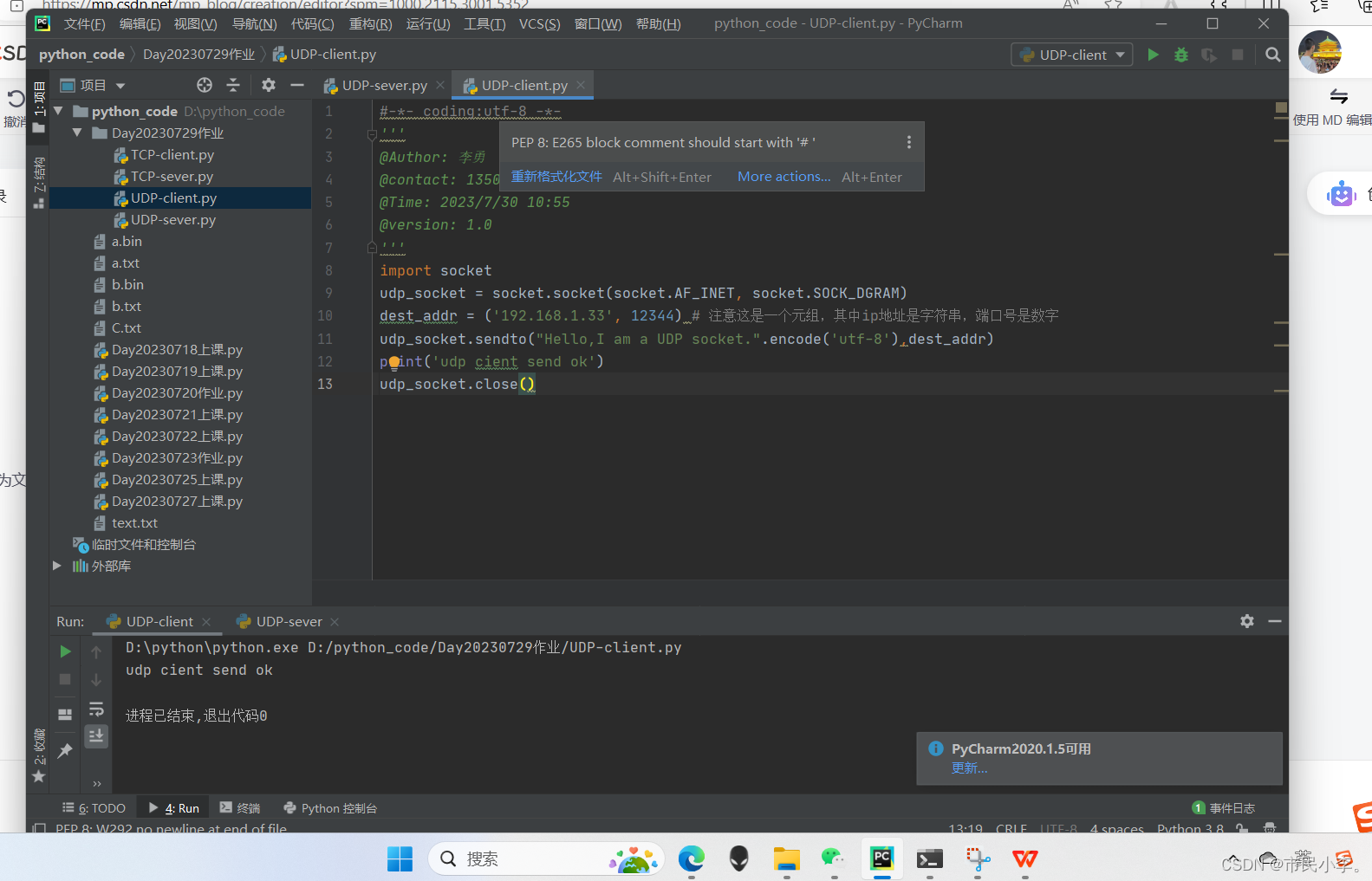The image size is (1372, 881).
Task: Run UDP-client with the green play button
Action: pyautogui.click(x=1153, y=55)
